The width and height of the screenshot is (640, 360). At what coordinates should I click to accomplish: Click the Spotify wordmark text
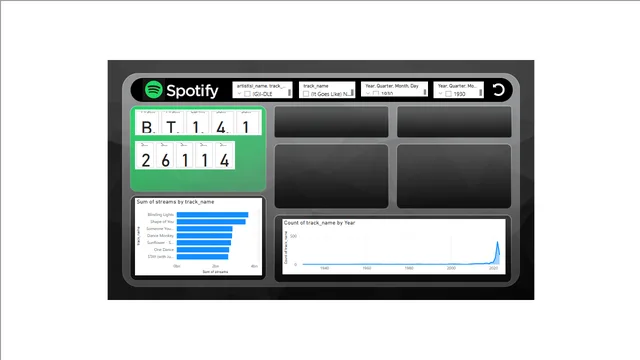pos(192,91)
